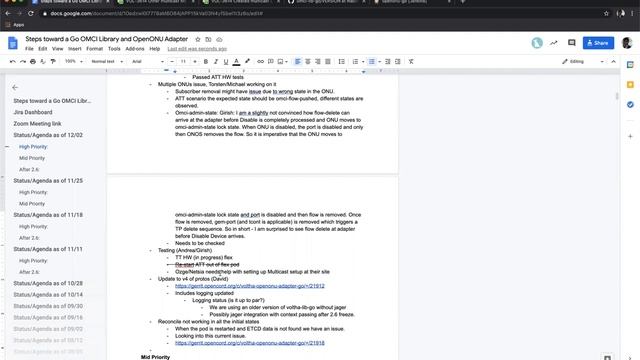Go to Google Docs home
640x360 pixels.
[13, 43]
